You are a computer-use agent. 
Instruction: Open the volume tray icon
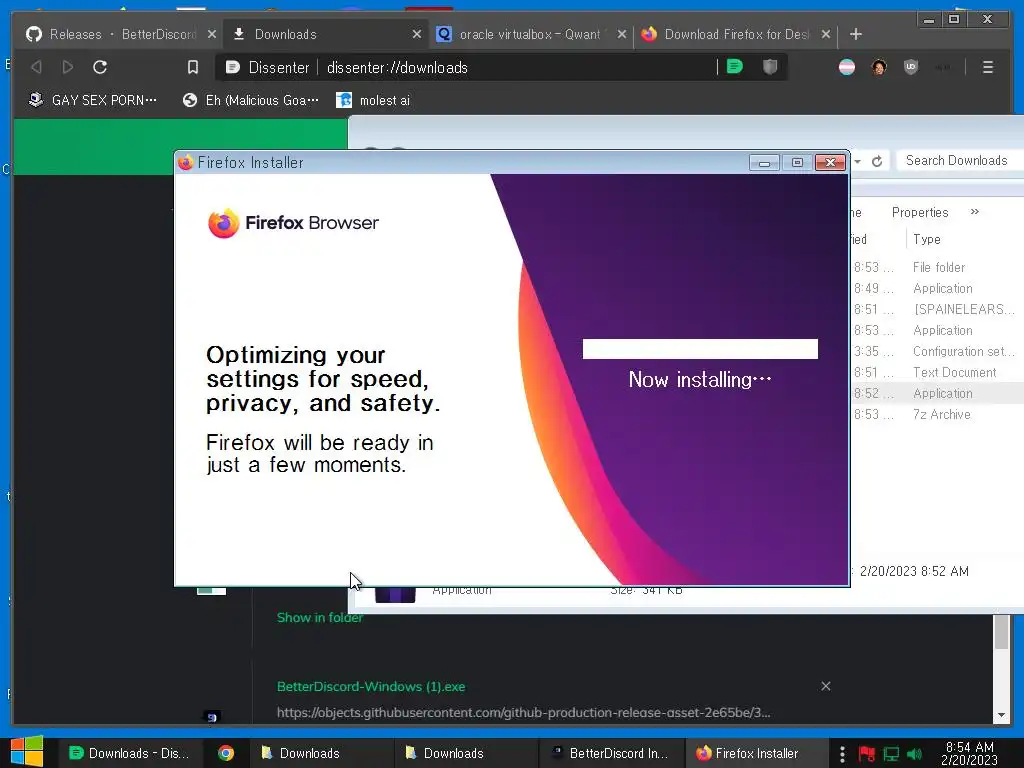tap(914, 754)
